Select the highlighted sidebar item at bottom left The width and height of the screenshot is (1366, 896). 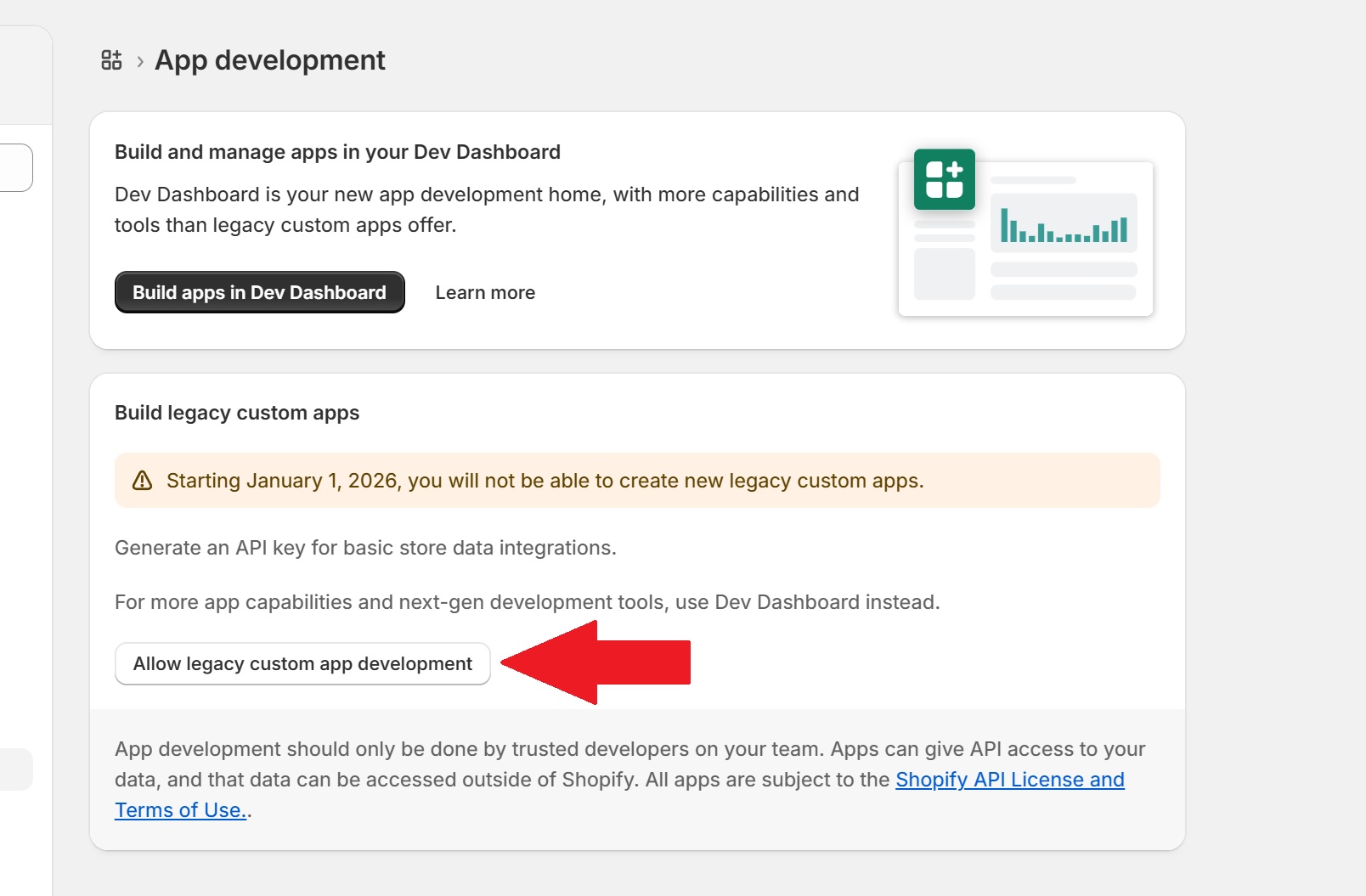point(16,769)
